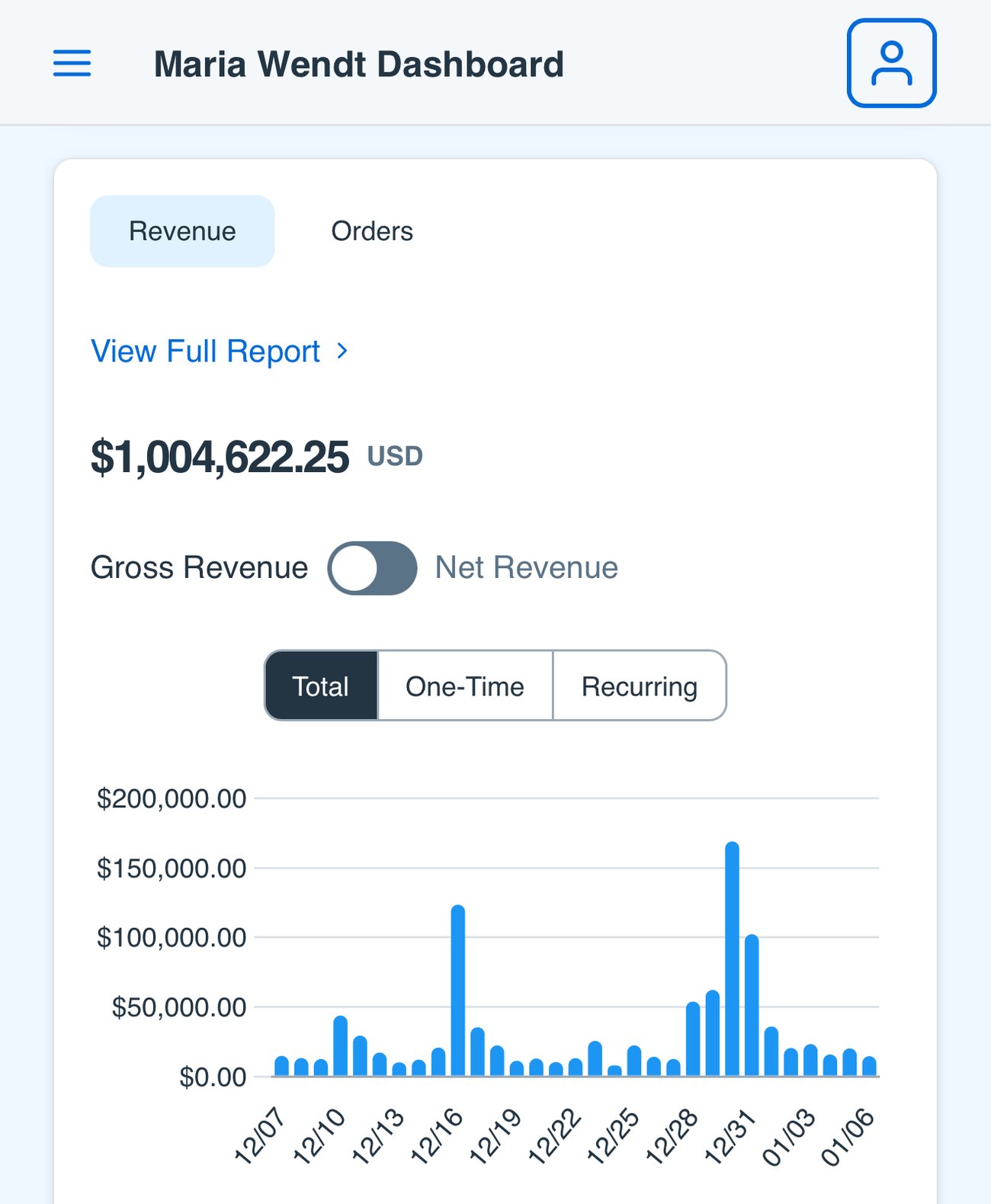The height and width of the screenshot is (1204, 991).
Task: Click the Gross Revenue label
Action: click(199, 568)
